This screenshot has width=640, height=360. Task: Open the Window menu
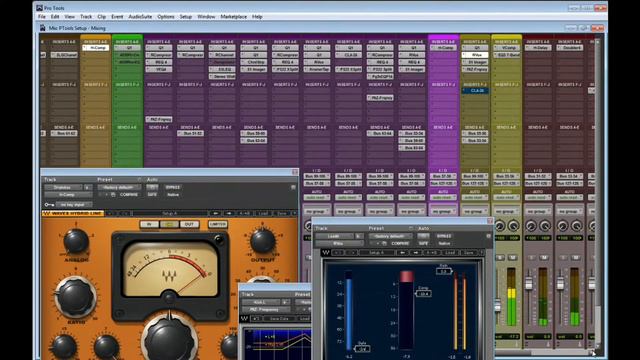(x=206, y=17)
